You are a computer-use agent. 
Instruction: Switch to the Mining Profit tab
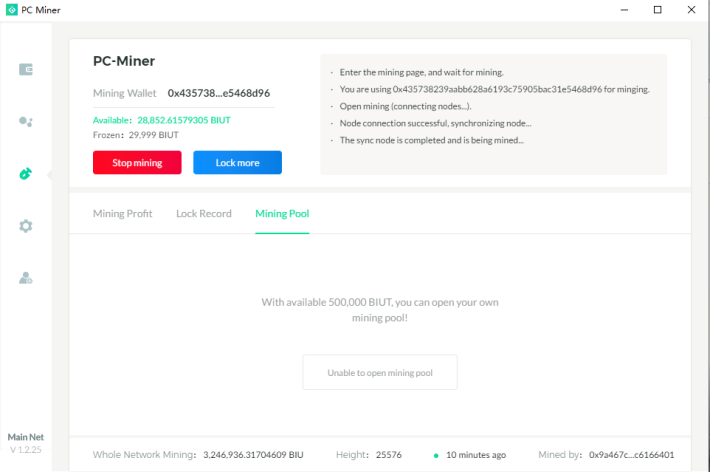[122, 213]
